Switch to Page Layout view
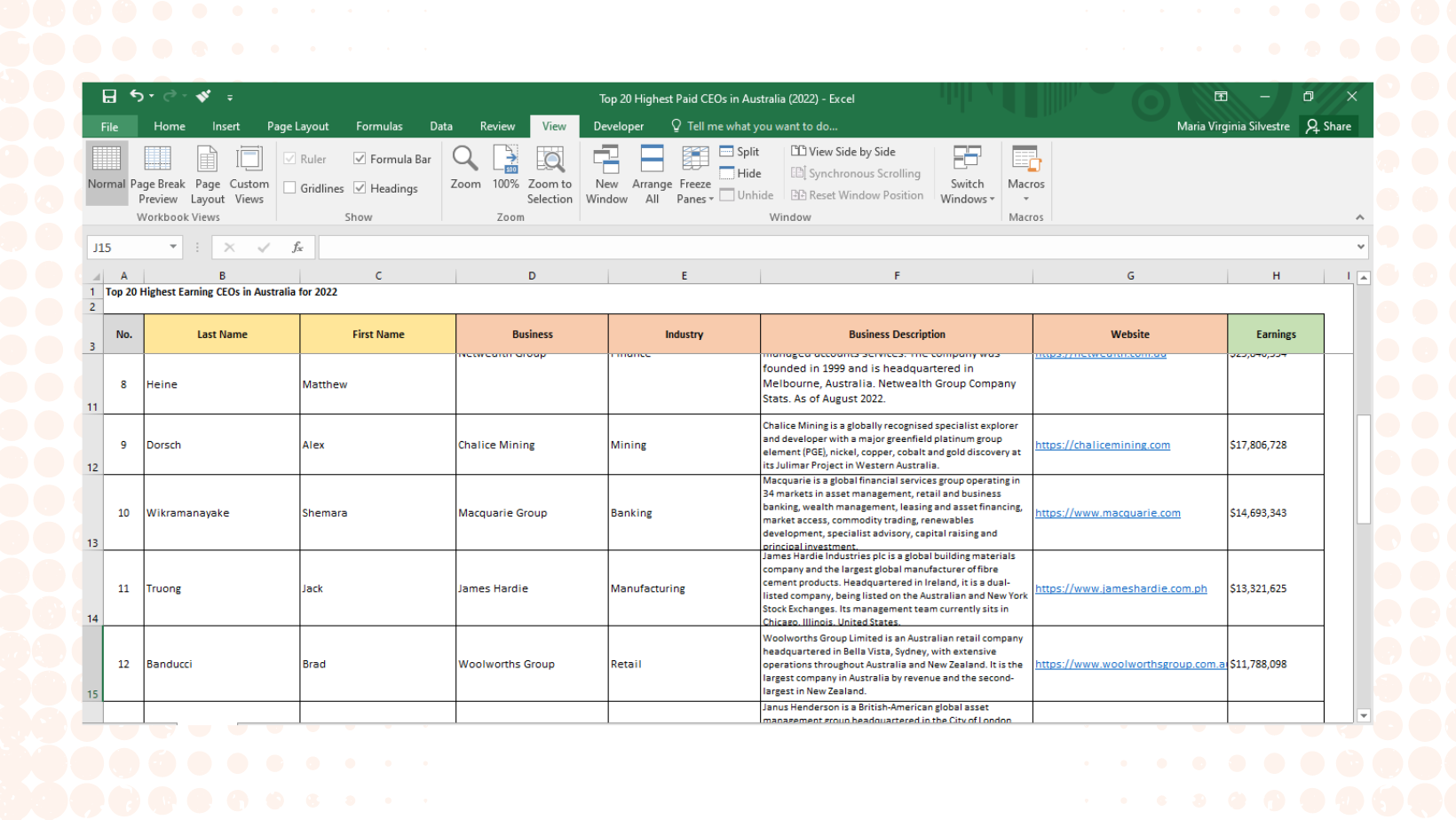This screenshot has width=1456, height=820. [x=208, y=175]
